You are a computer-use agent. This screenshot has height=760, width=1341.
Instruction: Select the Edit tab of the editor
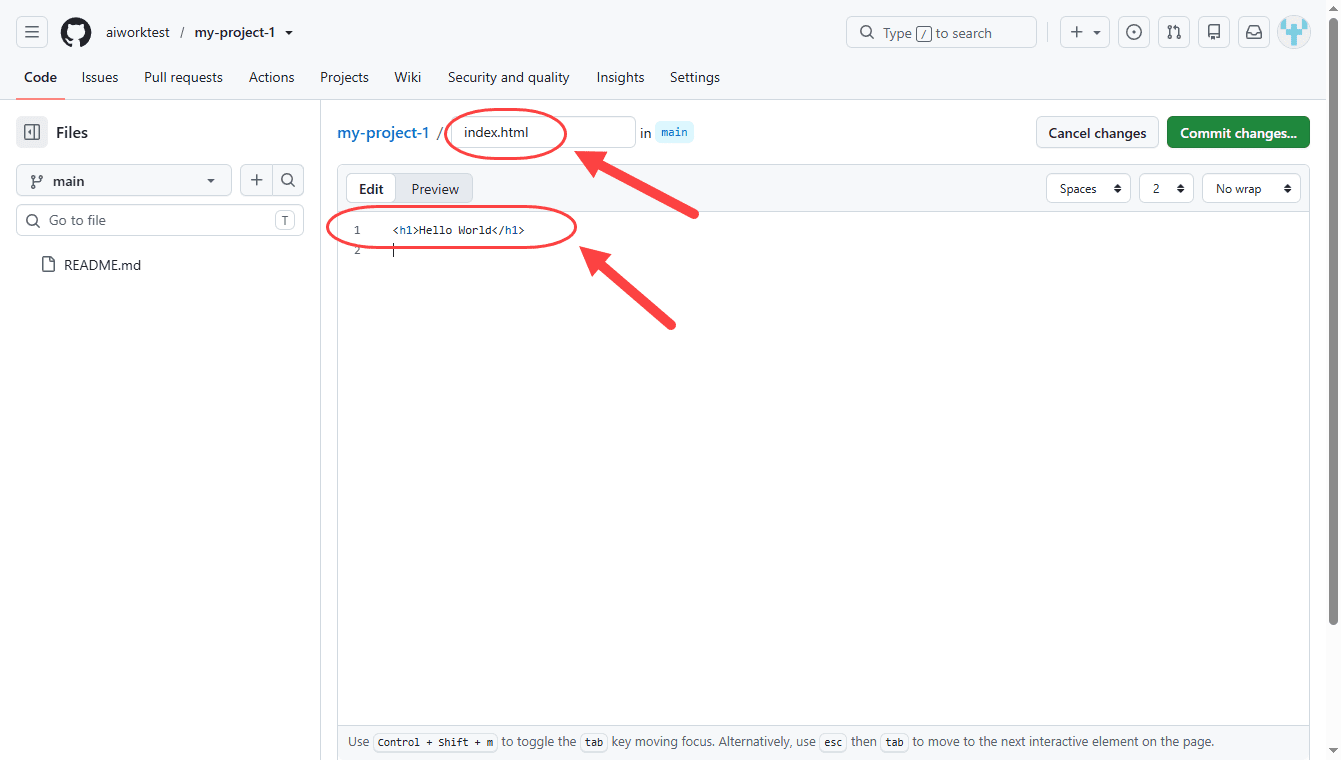(x=371, y=188)
